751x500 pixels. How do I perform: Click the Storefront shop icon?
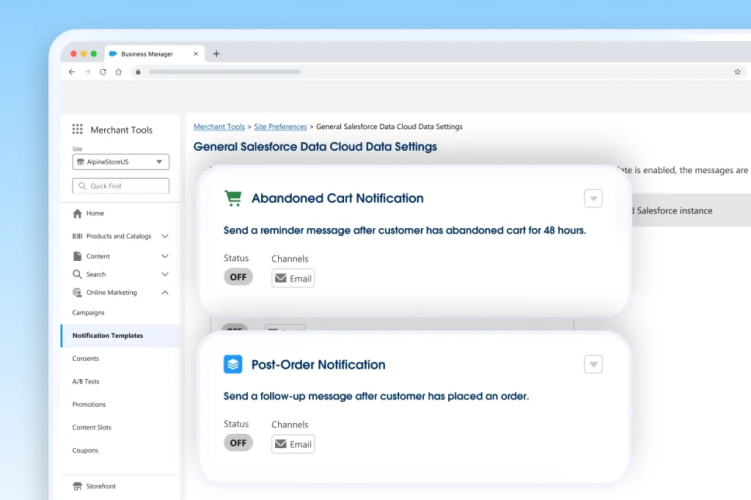(77, 486)
